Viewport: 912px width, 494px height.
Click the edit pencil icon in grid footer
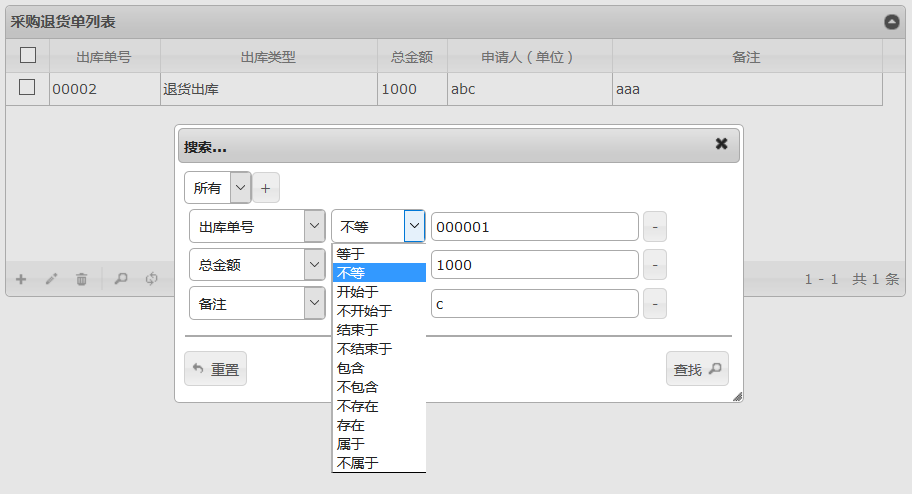click(x=52, y=279)
